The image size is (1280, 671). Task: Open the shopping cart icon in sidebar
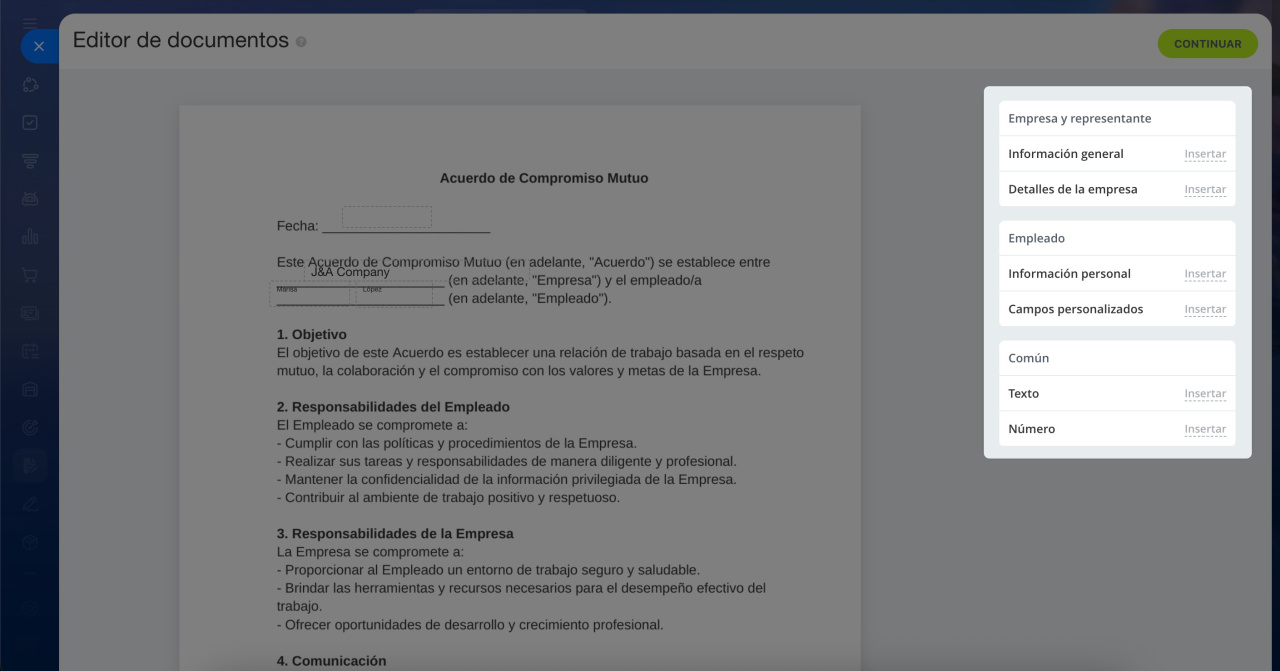30,275
